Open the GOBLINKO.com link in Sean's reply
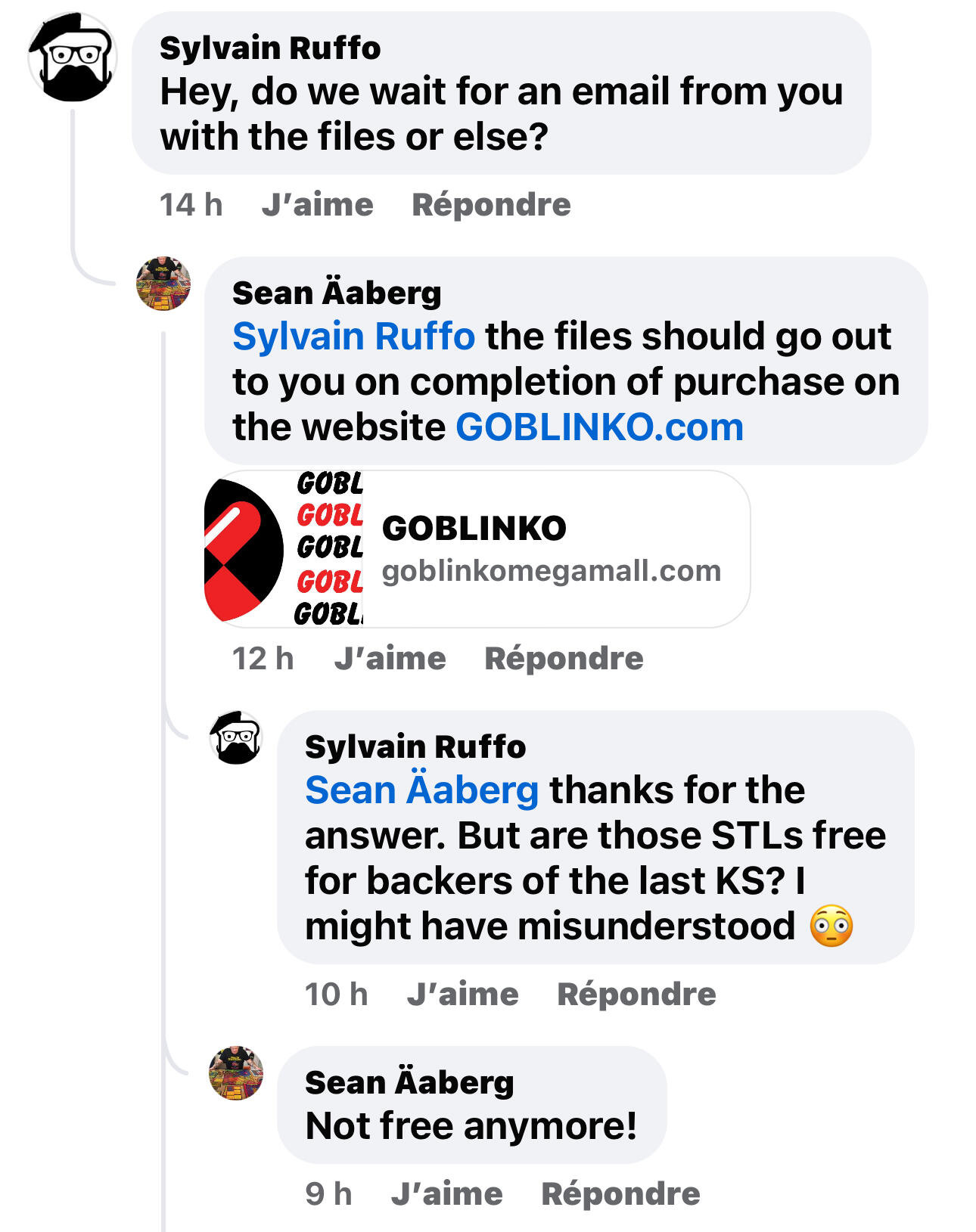The height and width of the screenshot is (1232, 976). [600, 427]
